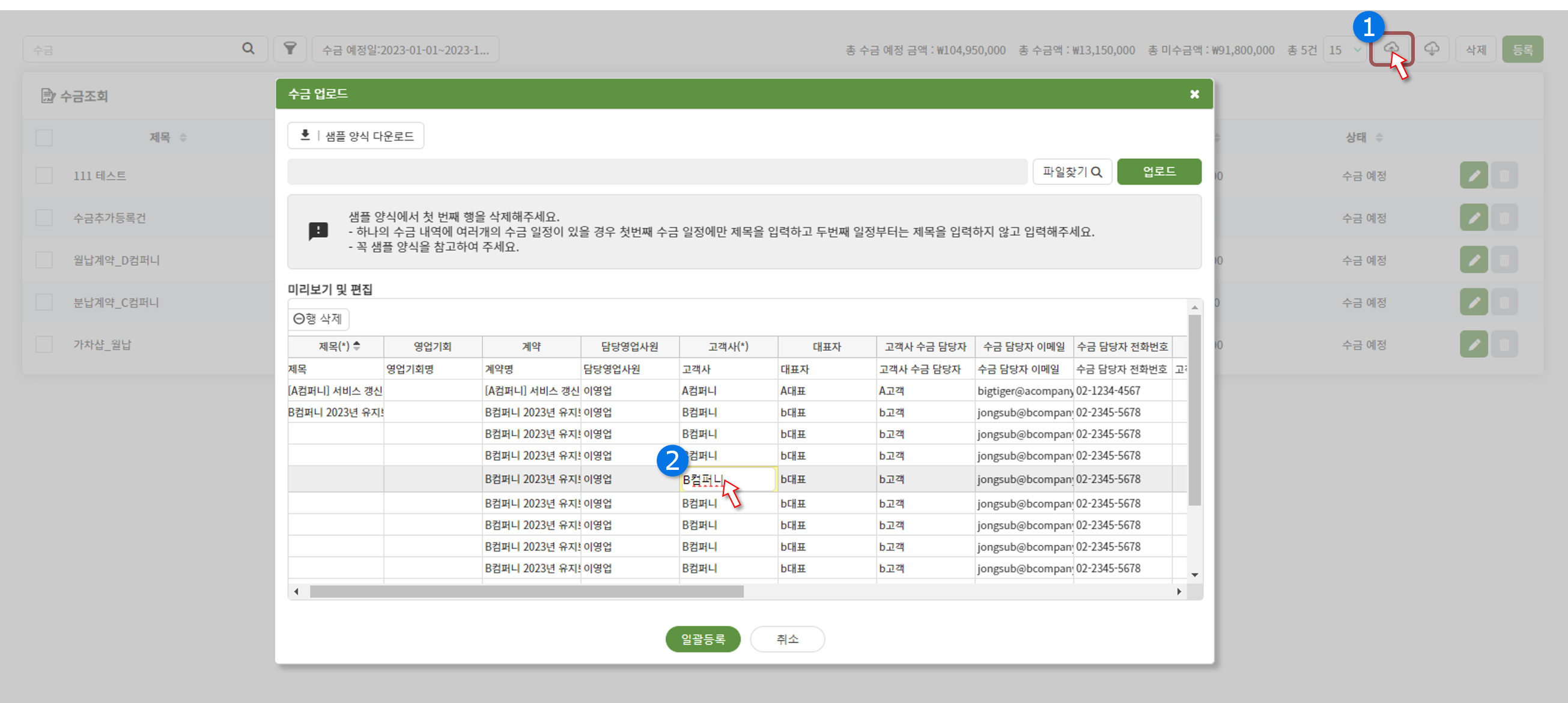Click the search magnifier icon in top bar

point(248,49)
